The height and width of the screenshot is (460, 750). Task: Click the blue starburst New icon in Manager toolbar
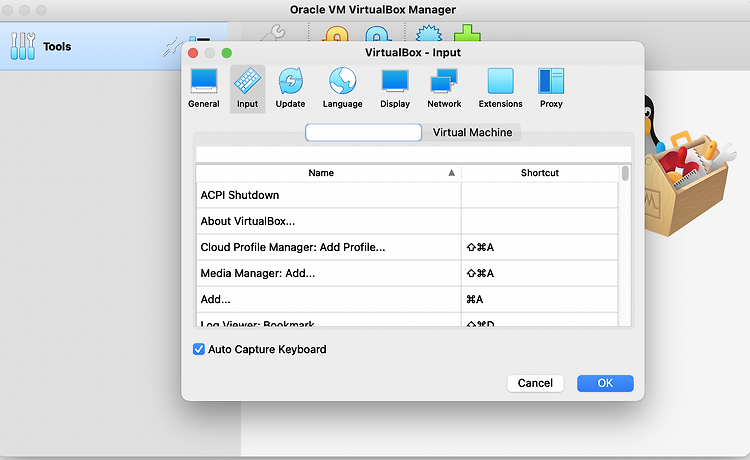coord(429,33)
